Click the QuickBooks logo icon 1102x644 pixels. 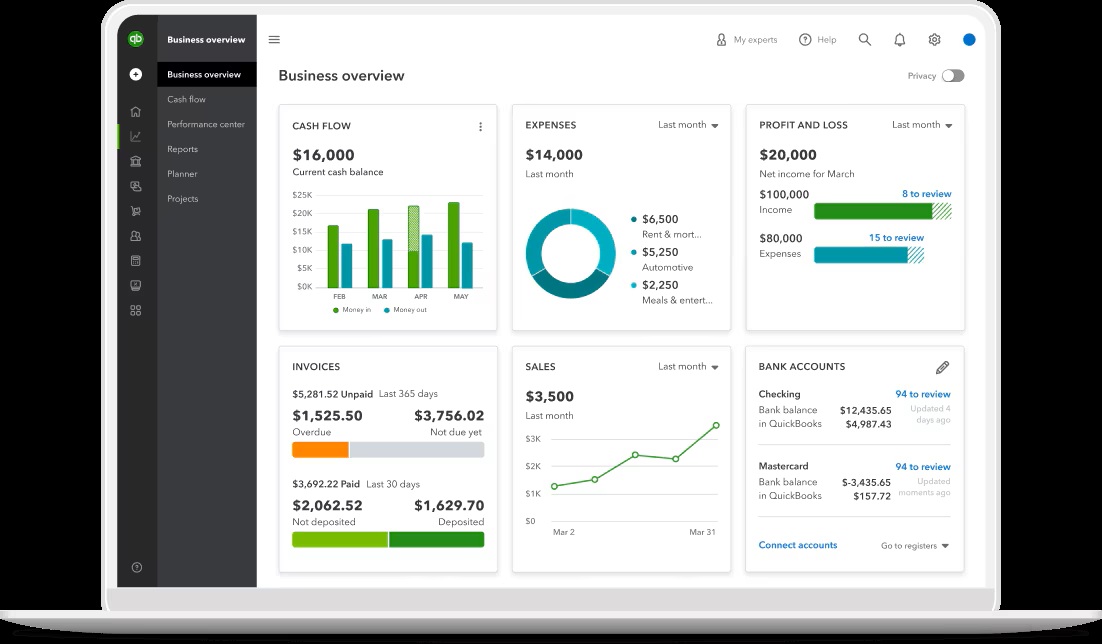(x=136, y=40)
